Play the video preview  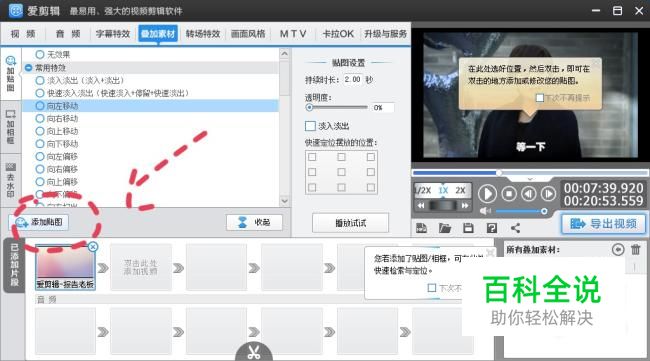487,194
